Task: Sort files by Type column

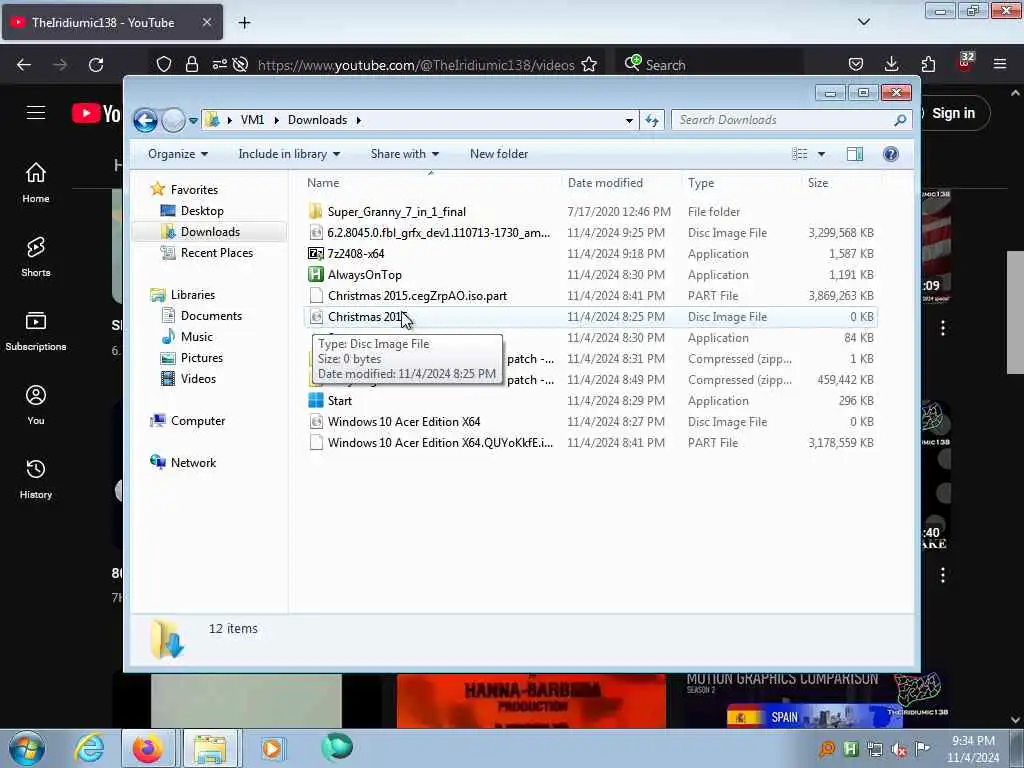Action: click(741, 184)
